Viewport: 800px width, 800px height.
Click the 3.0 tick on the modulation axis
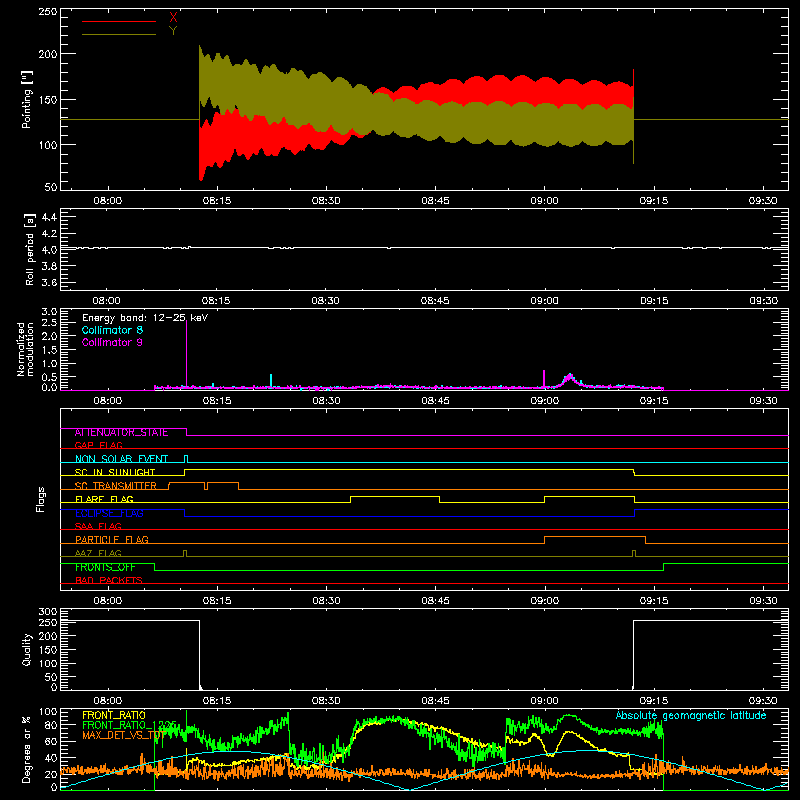[49, 312]
